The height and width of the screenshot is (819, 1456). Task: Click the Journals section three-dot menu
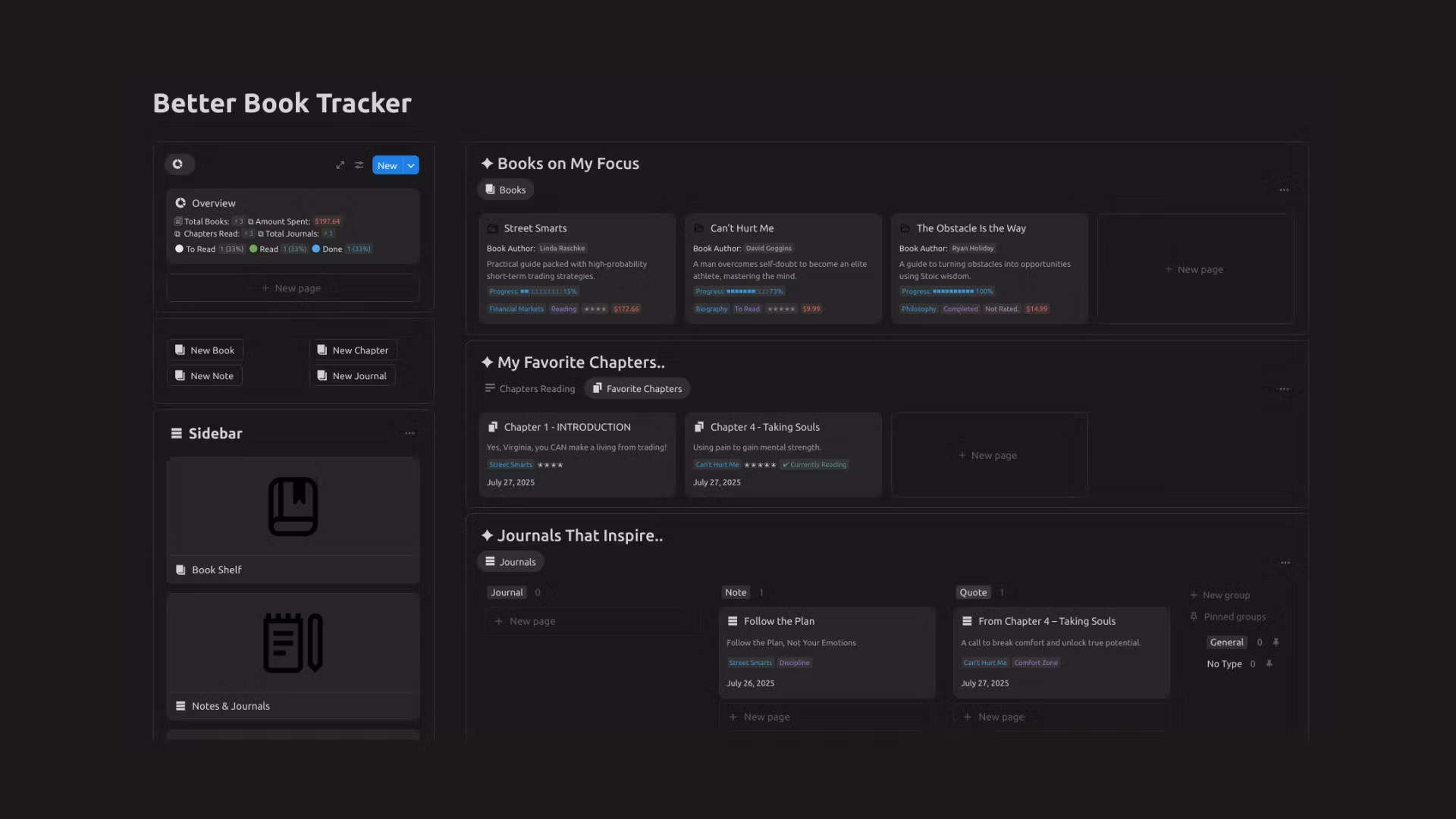pos(1285,563)
